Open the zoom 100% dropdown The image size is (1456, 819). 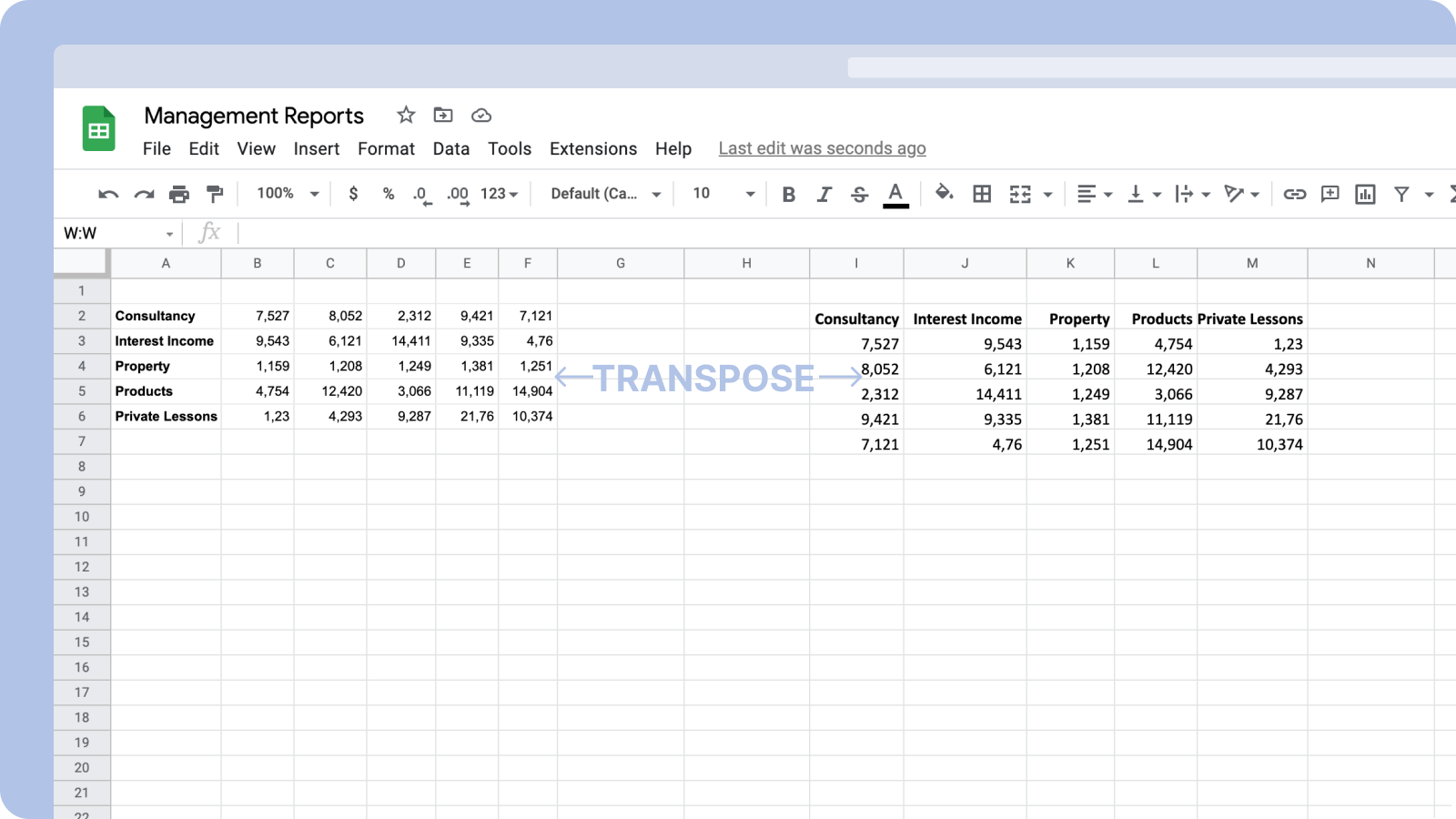pyautogui.click(x=288, y=194)
